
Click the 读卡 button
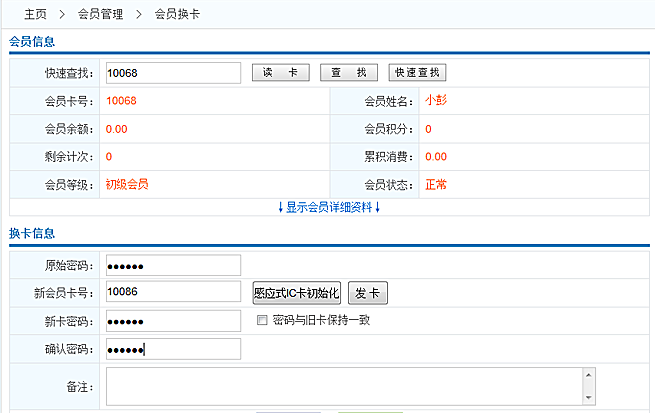281,73
